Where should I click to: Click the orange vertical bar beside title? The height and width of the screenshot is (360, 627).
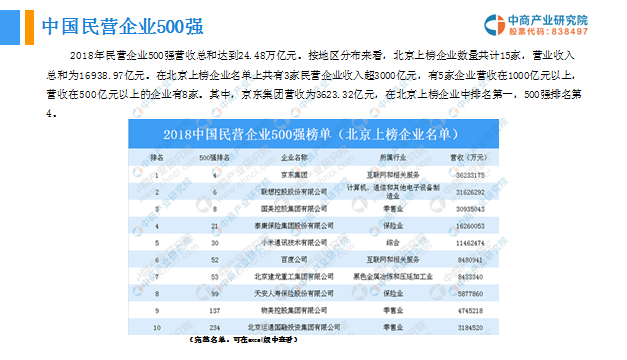click(30, 27)
